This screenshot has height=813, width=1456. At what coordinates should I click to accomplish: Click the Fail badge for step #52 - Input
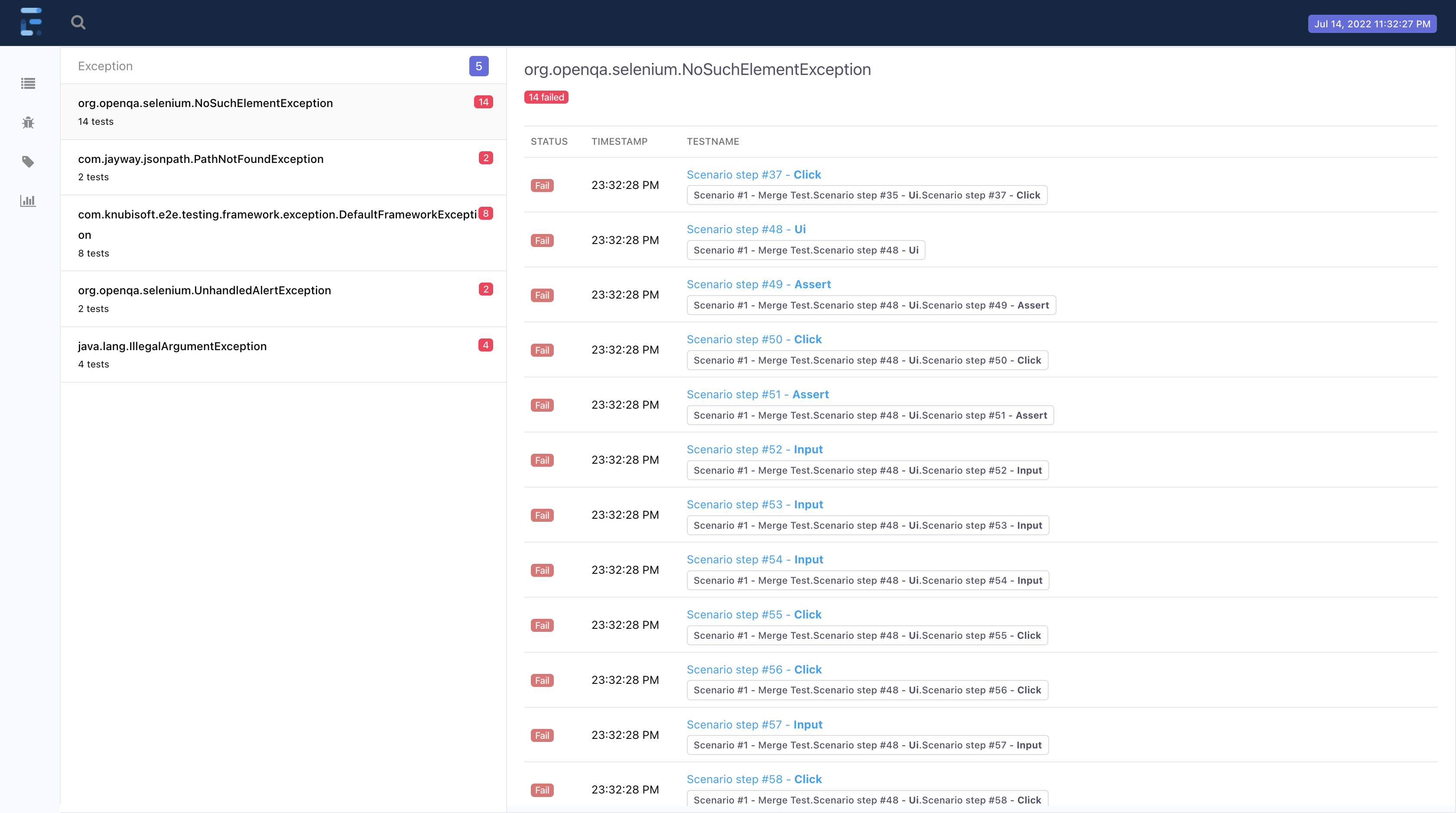point(542,460)
